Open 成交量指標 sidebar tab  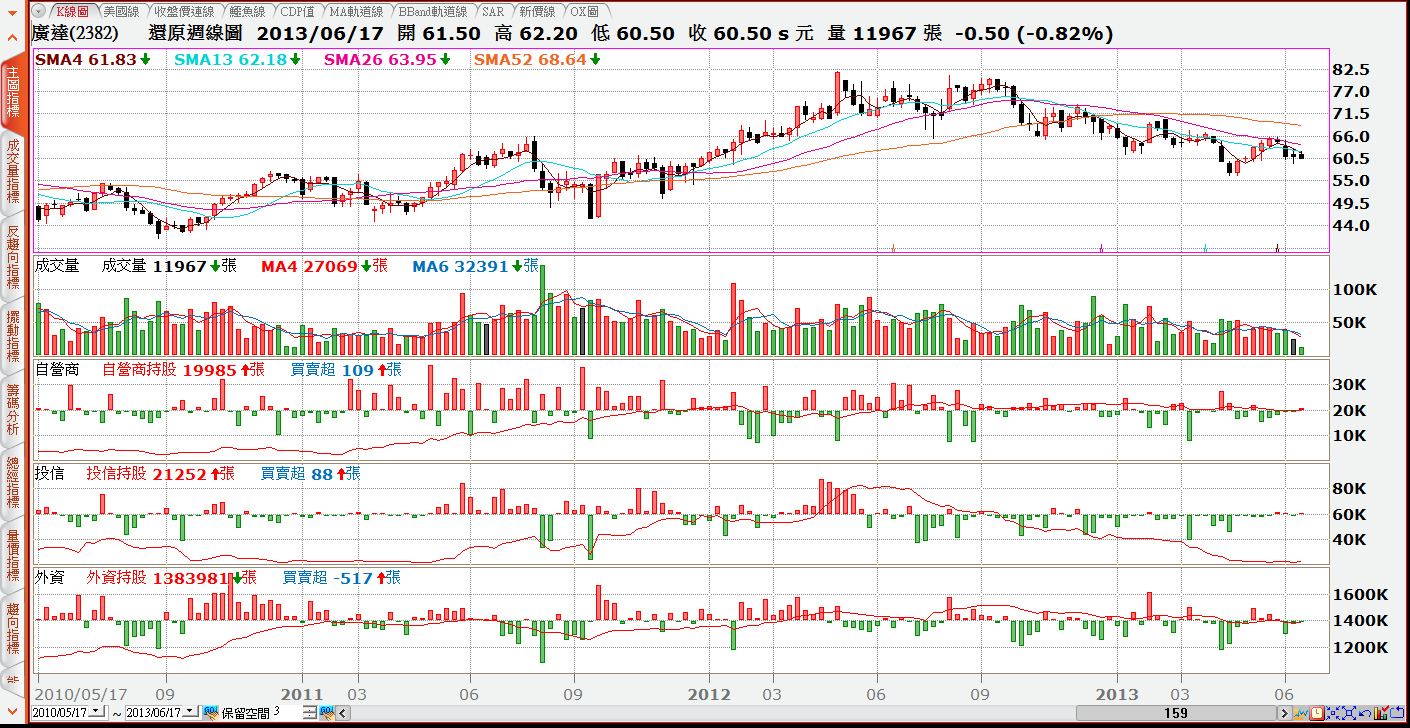12,171
